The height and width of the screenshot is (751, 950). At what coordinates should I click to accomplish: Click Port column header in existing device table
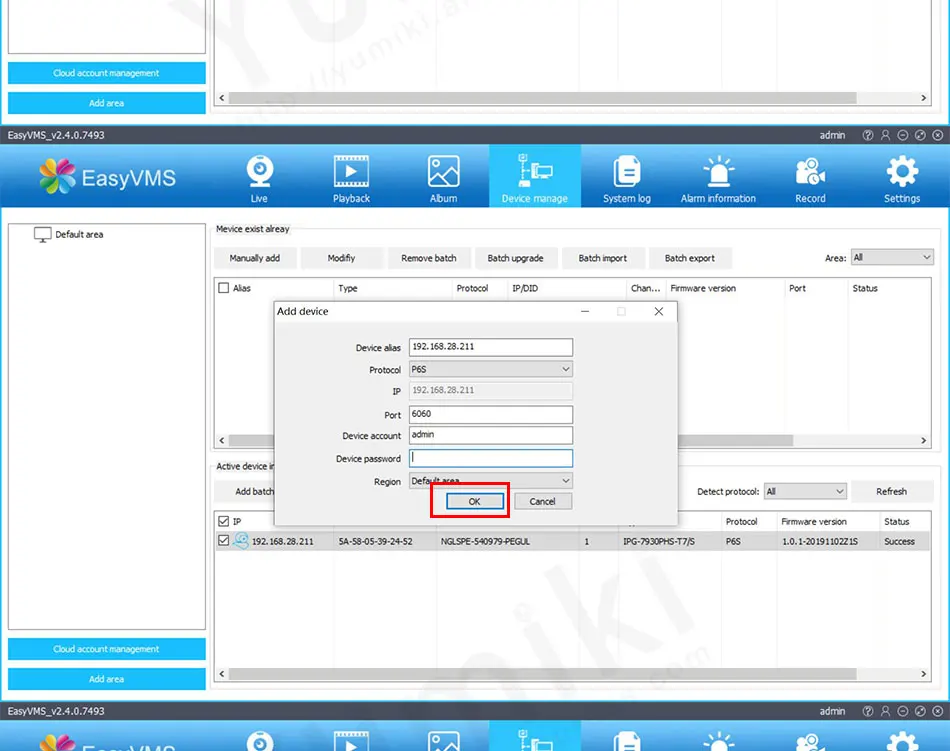pos(797,288)
